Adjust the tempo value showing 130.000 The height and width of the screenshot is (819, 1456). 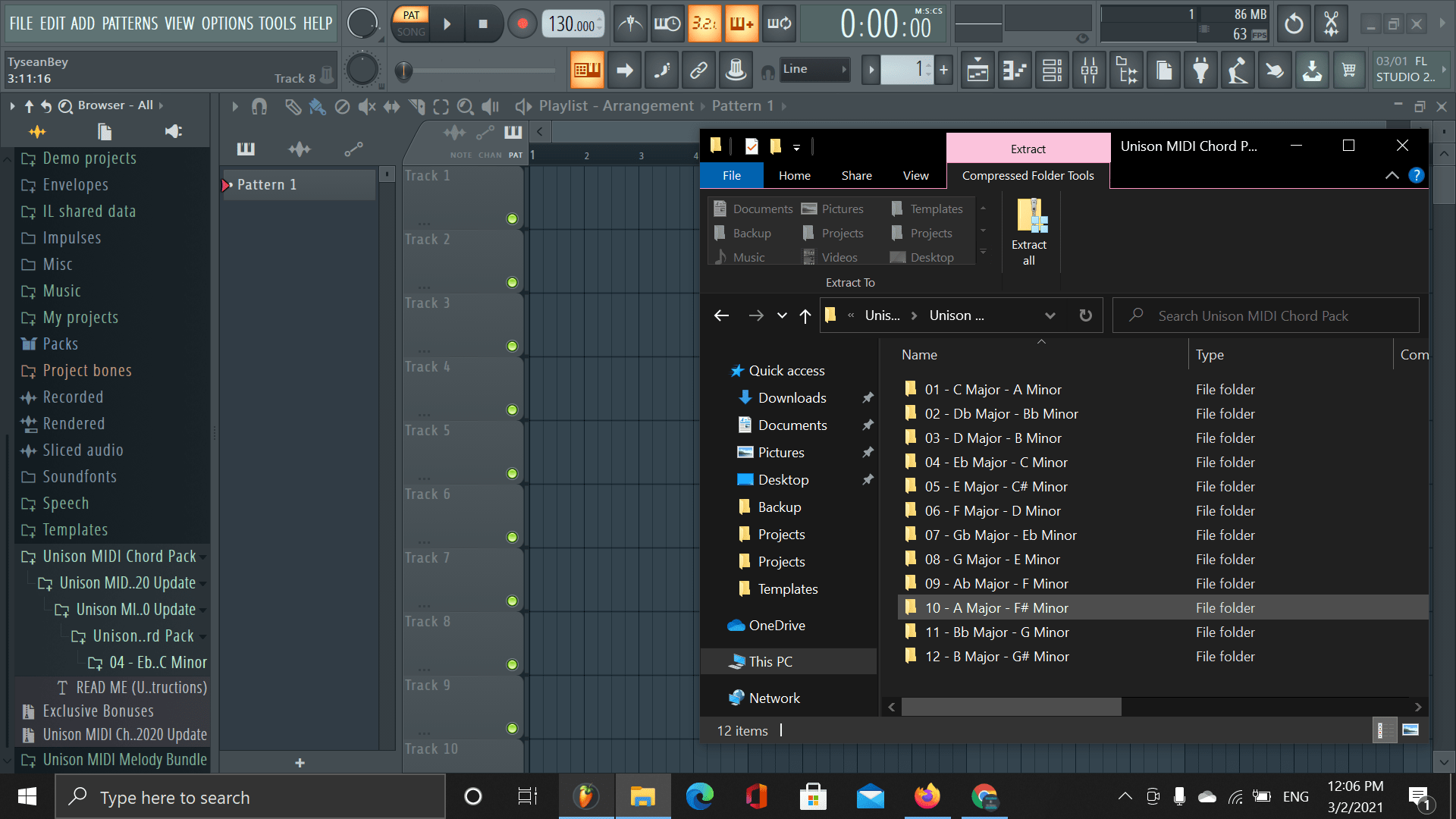tap(573, 24)
